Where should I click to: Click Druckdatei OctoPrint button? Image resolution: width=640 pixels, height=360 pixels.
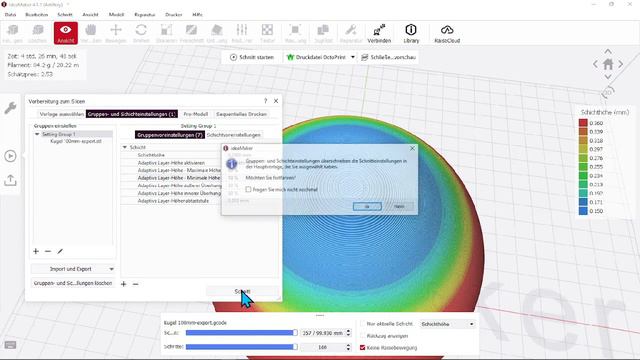(x=316, y=57)
